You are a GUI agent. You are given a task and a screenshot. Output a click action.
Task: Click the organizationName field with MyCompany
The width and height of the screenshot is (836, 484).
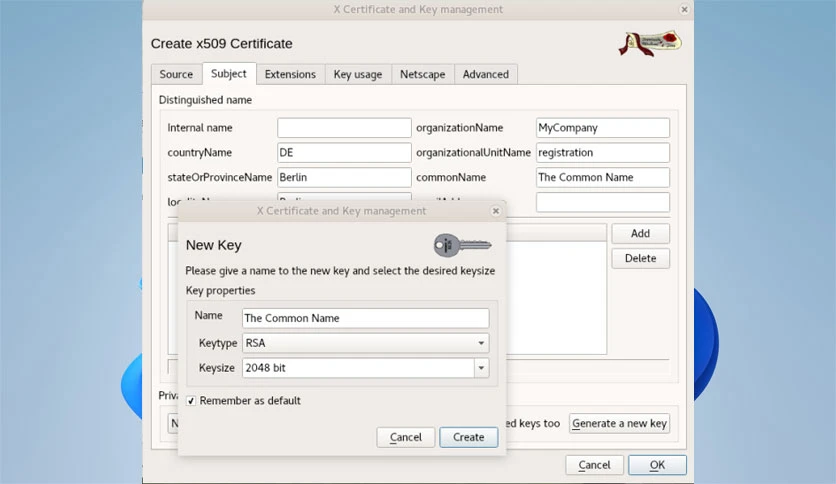click(602, 128)
